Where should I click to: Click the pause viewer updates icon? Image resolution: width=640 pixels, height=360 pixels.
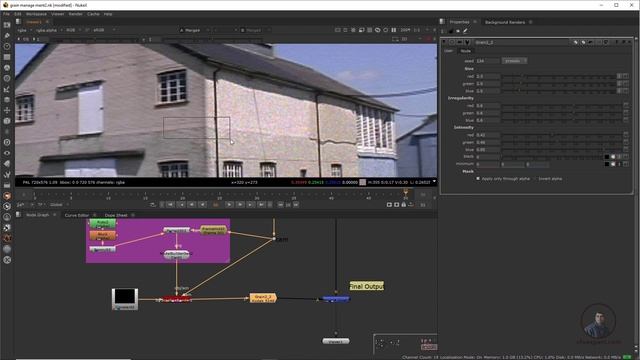pyautogui.click(x=393, y=30)
